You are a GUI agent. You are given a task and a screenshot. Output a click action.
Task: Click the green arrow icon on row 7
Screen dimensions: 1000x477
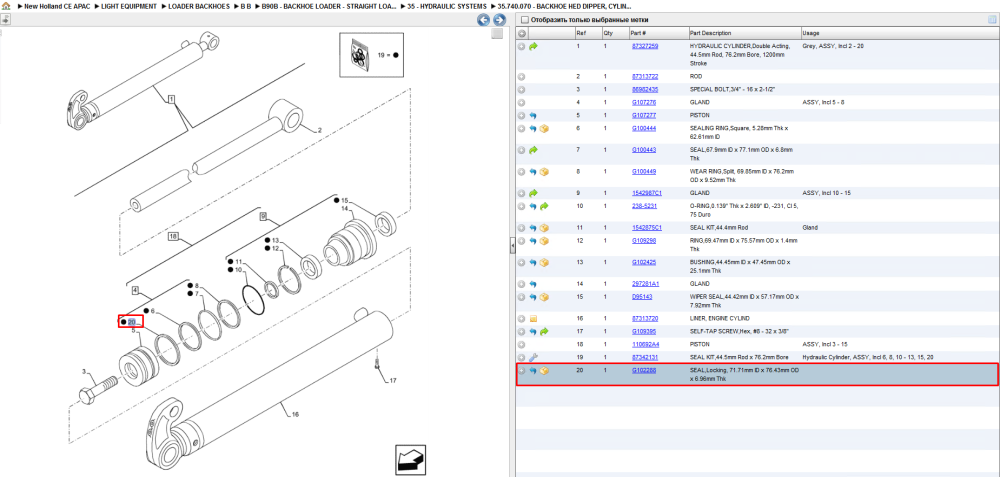(533, 150)
